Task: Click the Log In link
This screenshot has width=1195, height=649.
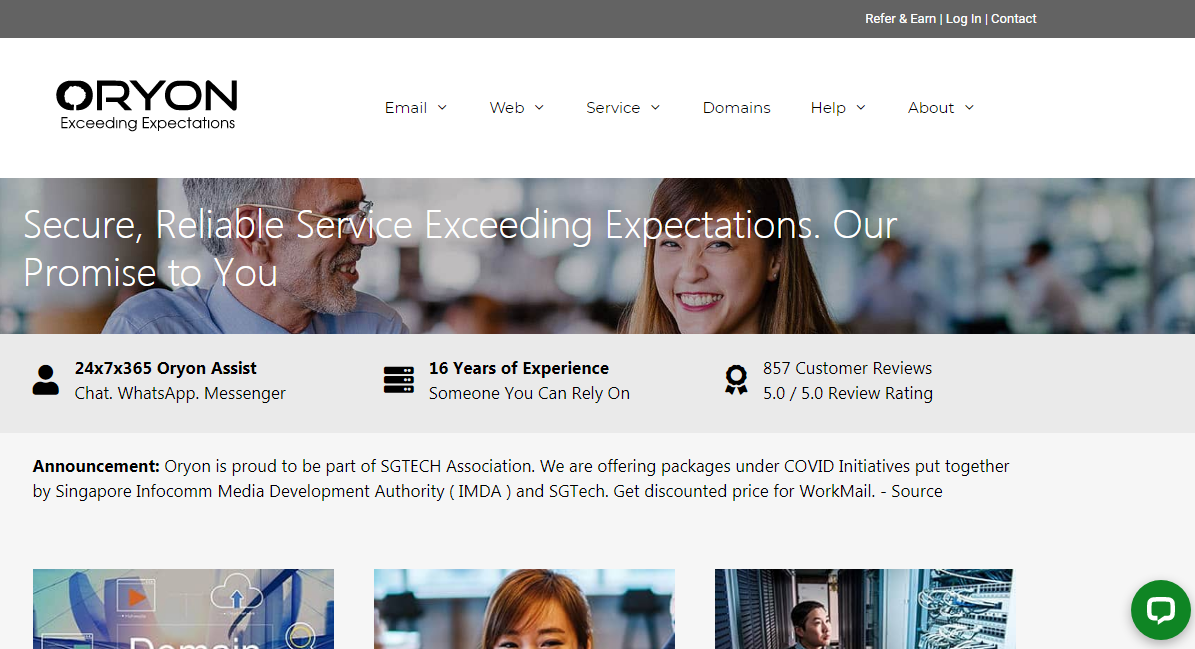Action: tap(963, 19)
